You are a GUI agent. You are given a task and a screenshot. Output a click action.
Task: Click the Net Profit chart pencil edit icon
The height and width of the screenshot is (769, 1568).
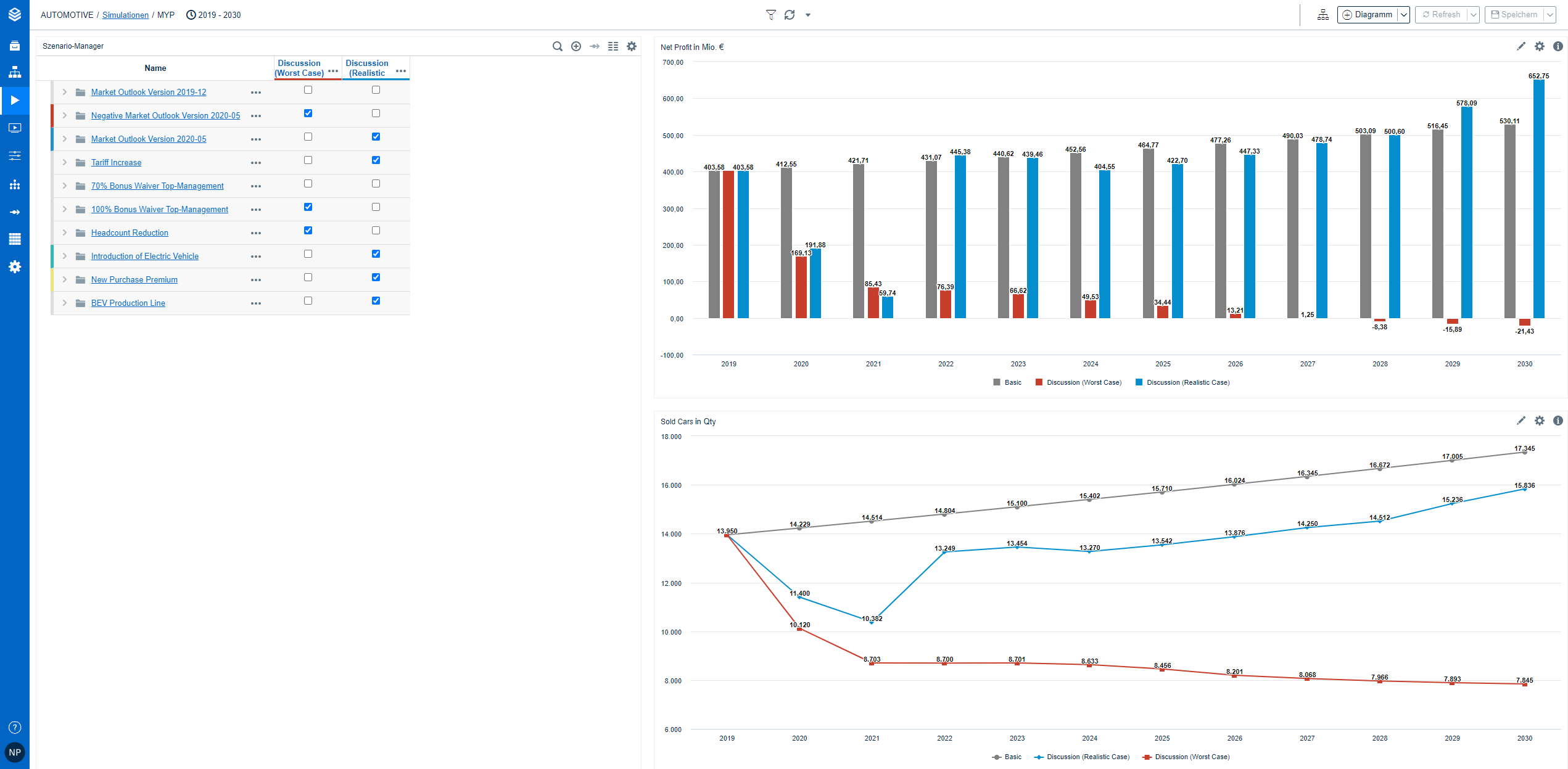(x=1521, y=46)
